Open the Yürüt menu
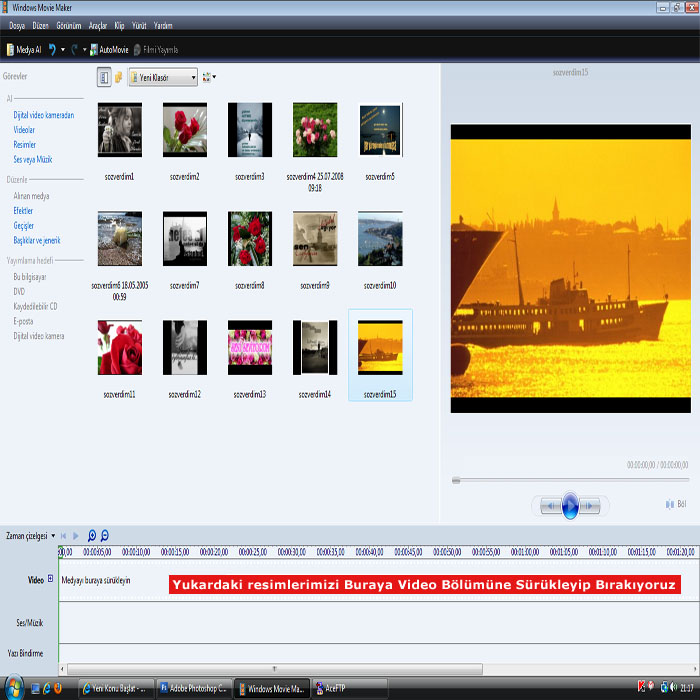700x700 pixels. tap(139, 25)
